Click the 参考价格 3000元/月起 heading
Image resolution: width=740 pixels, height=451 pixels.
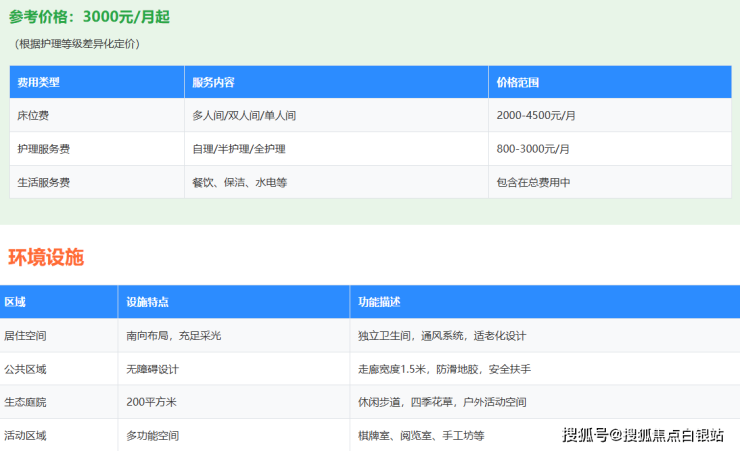(89, 16)
